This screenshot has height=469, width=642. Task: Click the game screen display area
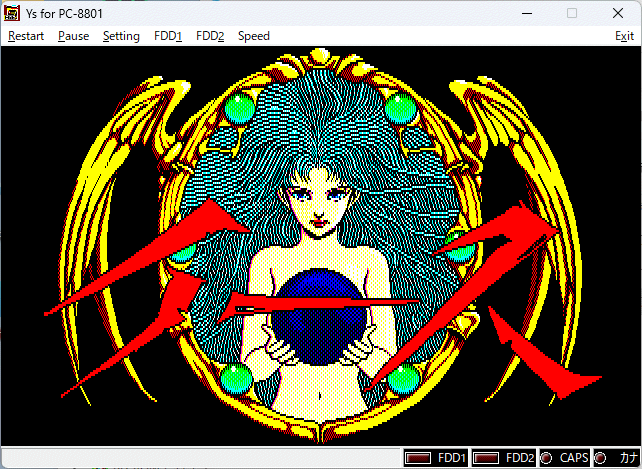321,246
